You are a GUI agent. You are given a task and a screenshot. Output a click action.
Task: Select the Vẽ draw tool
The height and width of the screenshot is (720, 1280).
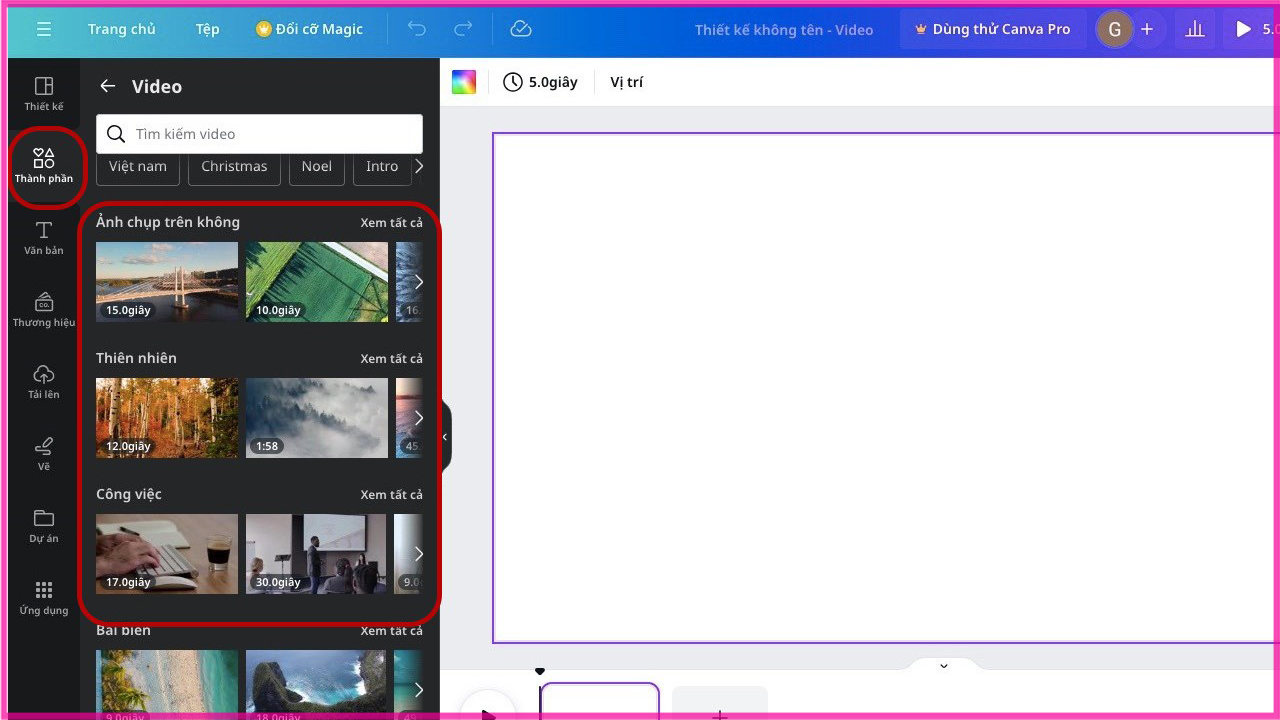coord(44,454)
